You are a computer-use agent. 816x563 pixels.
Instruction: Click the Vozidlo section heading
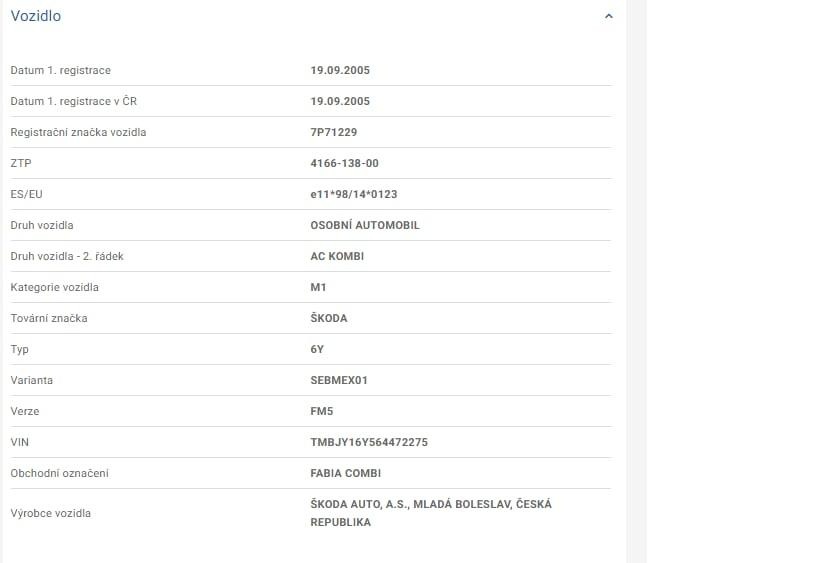point(36,16)
